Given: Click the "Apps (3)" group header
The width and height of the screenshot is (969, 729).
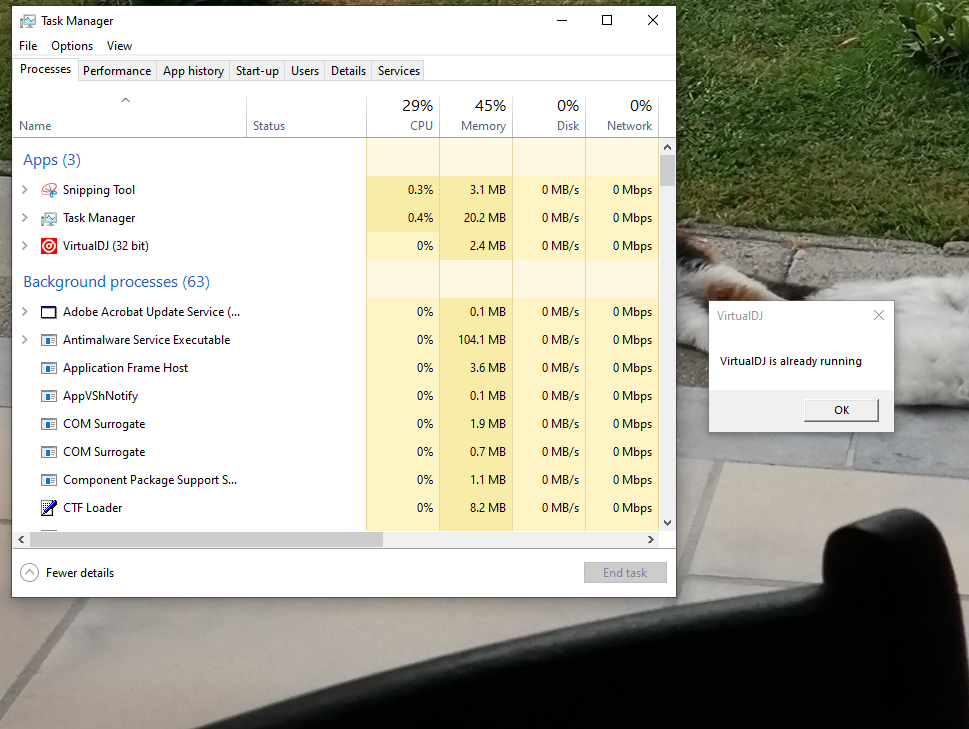Looking at the screenshot, I should [x=52, y=160].
